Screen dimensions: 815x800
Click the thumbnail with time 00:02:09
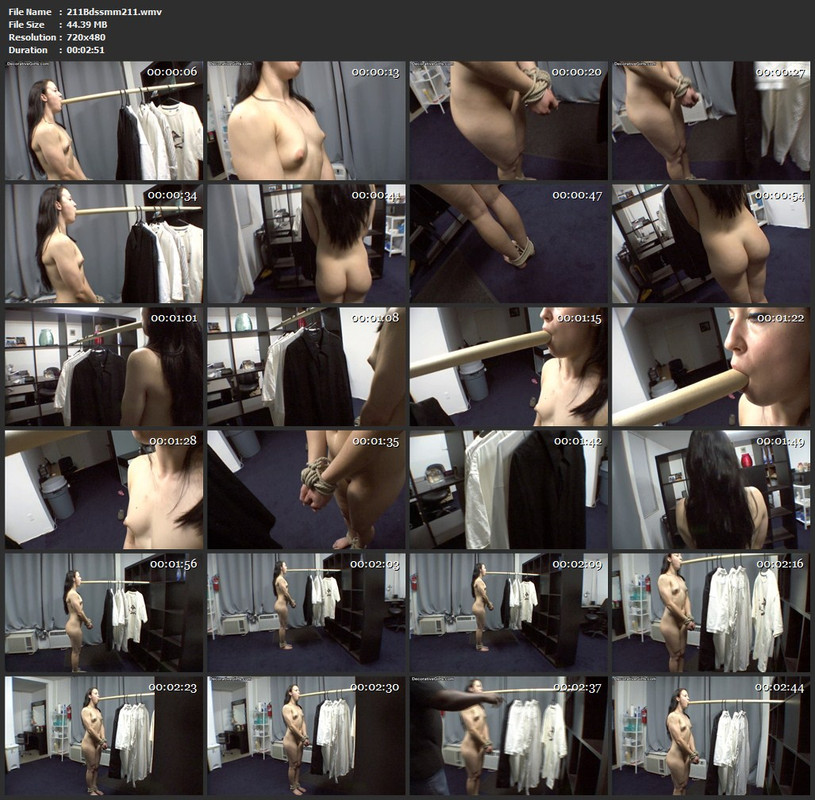coord(508,613)
